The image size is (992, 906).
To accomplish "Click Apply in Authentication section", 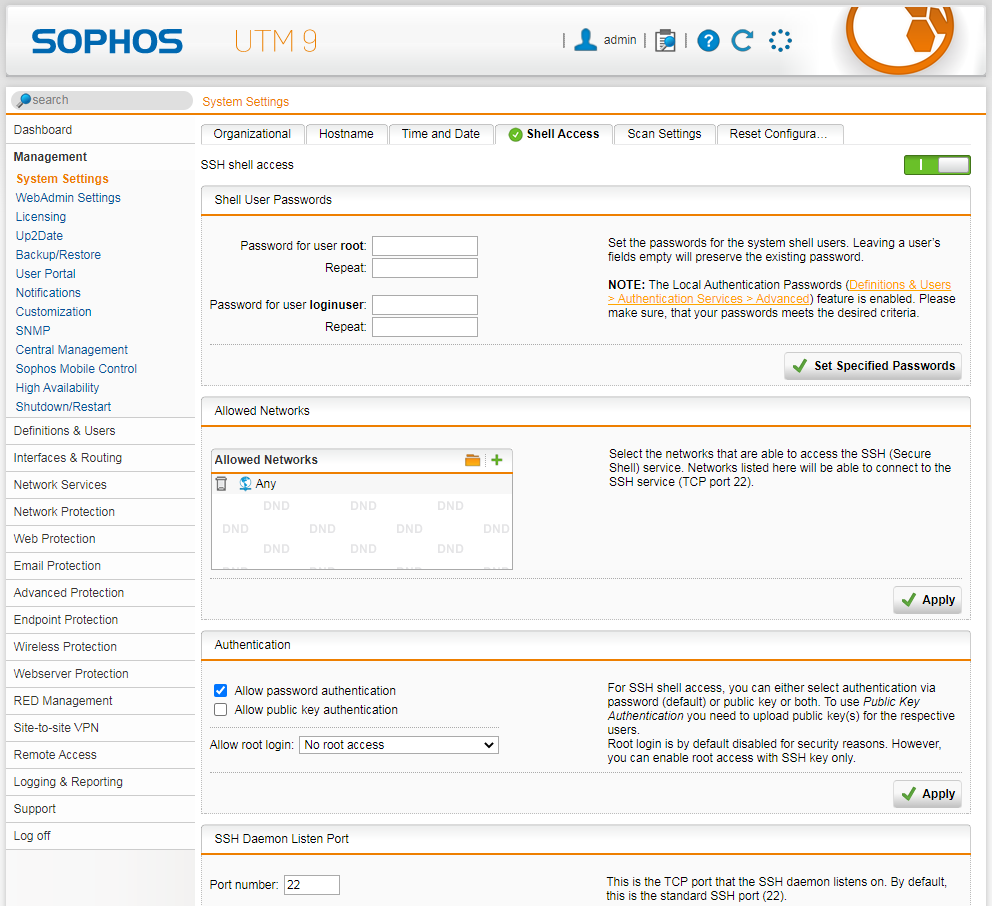I will 927,794.
